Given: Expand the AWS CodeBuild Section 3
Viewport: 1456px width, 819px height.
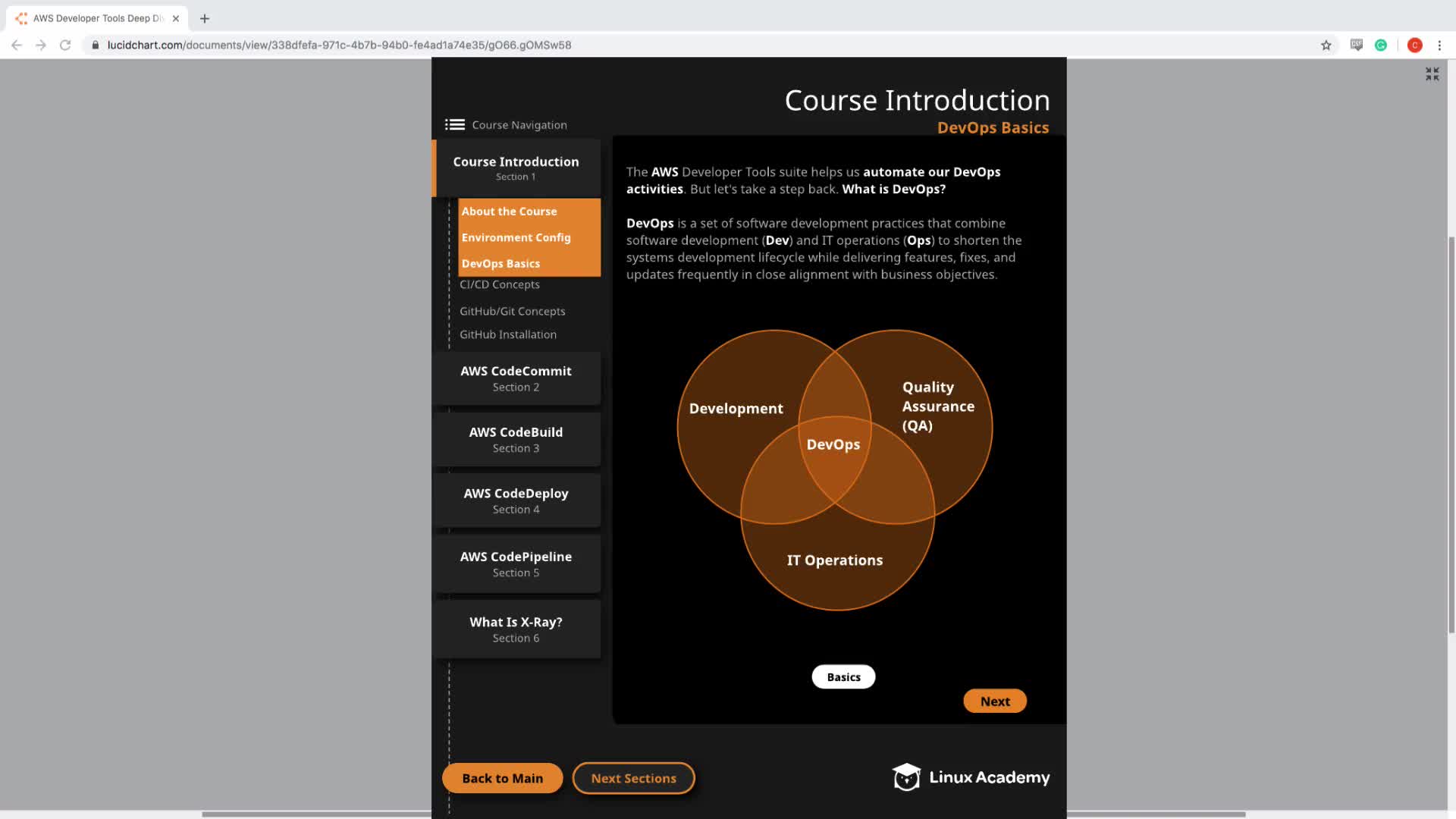Looking at the screenshot, I should [516, 440].
